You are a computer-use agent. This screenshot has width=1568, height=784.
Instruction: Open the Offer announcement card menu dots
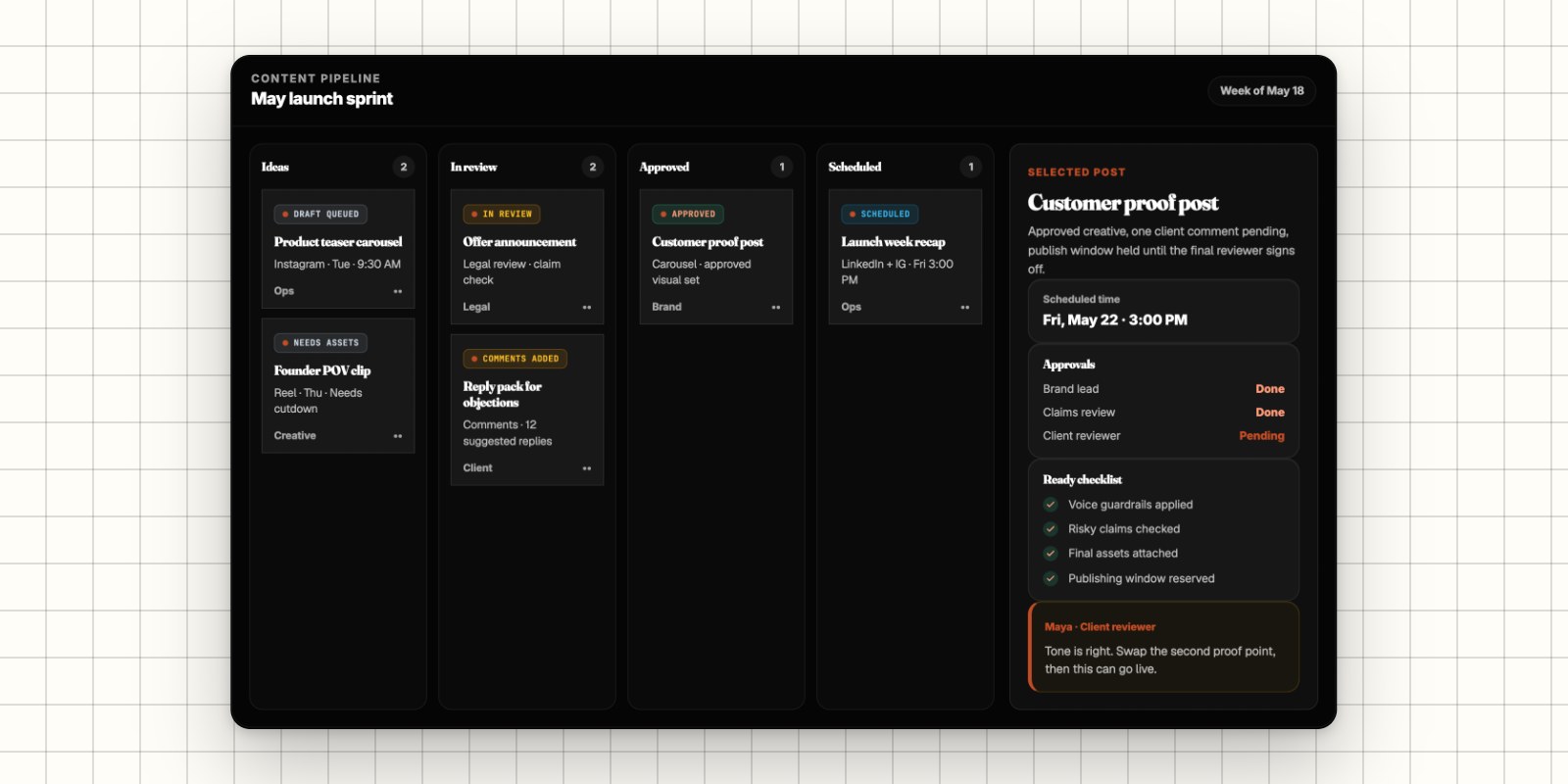coord(587,308)
